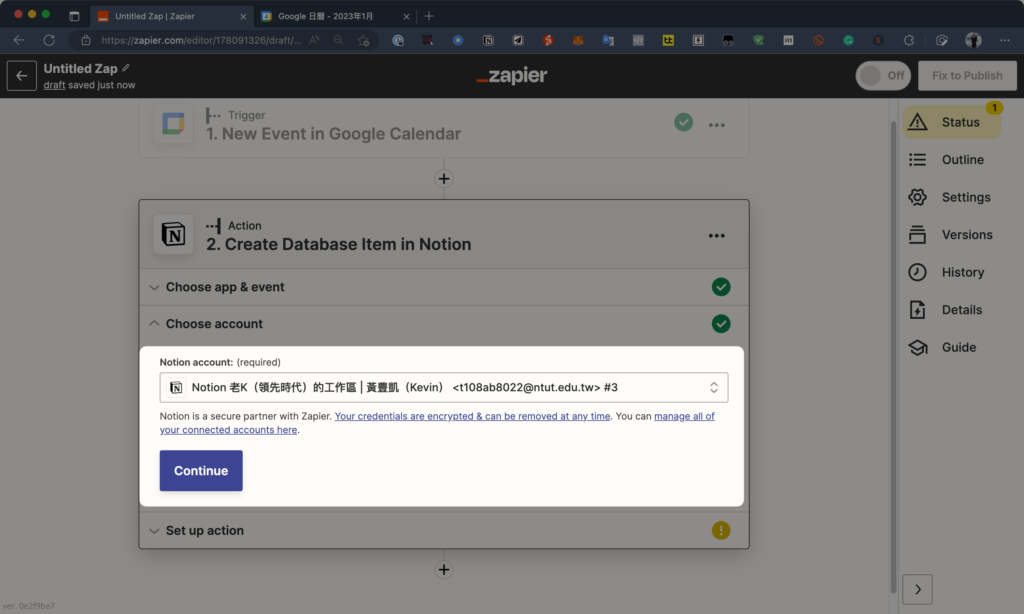Open the browser extensions puzzle icon
Viewport: 1024px width, 614px height.
[x=908, y=40]
